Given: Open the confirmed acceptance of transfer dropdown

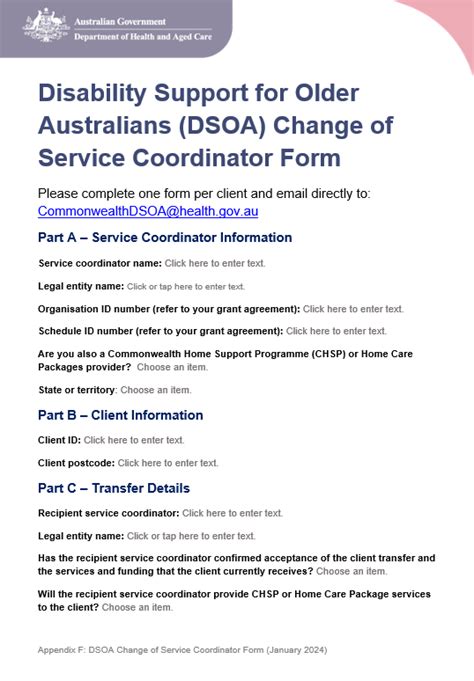Looking at the screenshot, I should click(351, 571).
